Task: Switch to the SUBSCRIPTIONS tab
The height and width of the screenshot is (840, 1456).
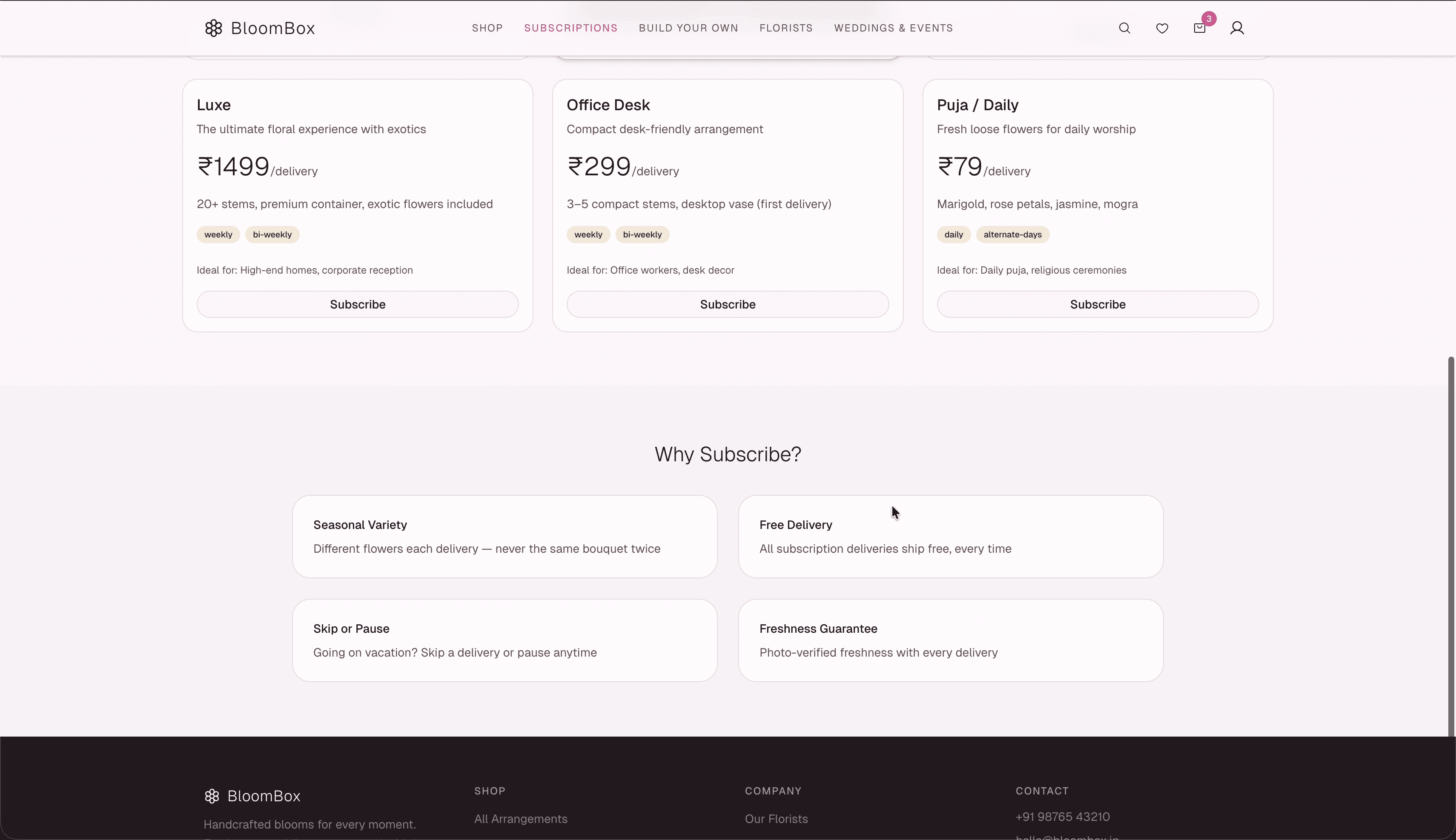Action: point(570,28)
